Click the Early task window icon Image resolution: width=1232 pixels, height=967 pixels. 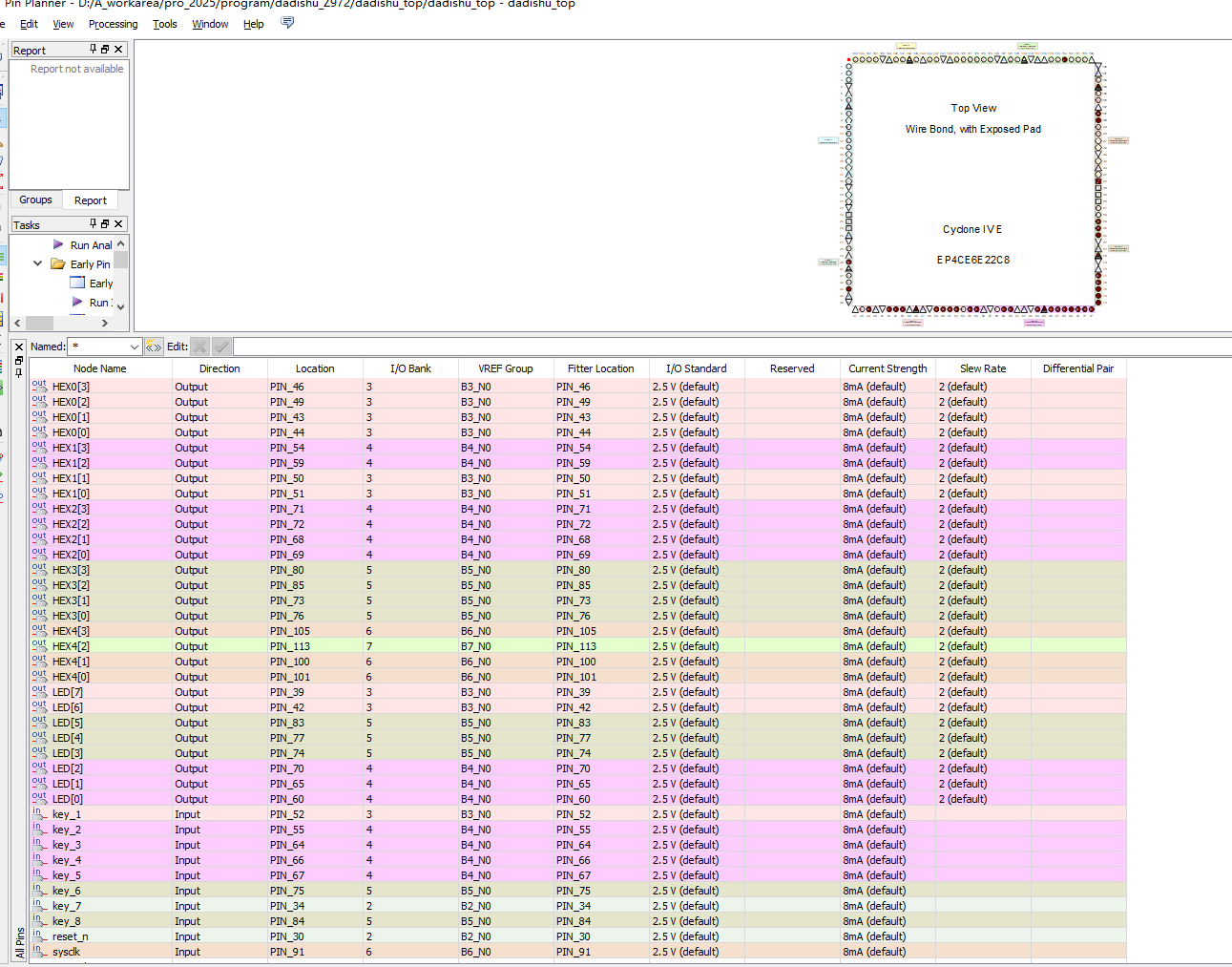[x=77, y=283]
